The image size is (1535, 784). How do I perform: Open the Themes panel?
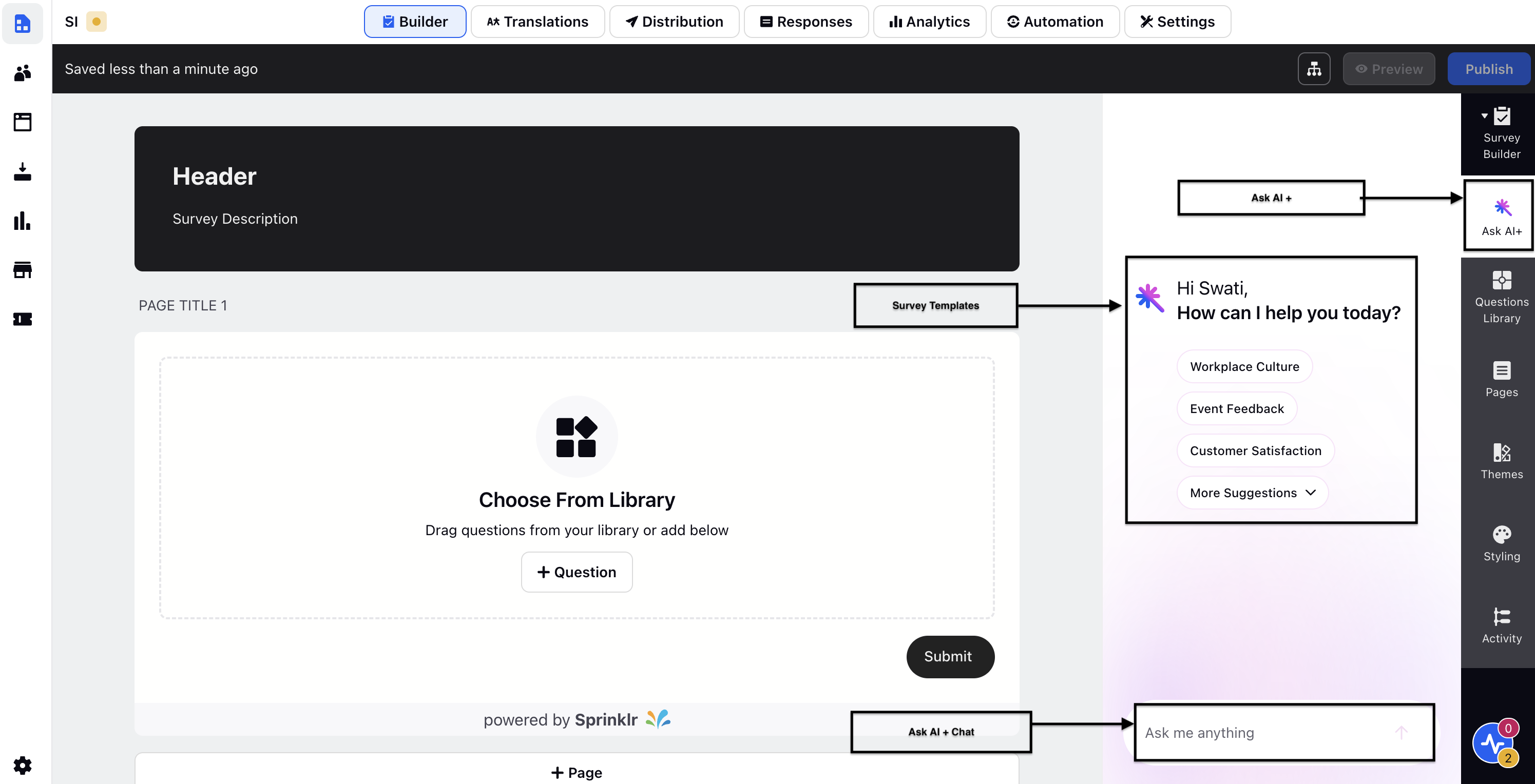(x=1501, y=461)
